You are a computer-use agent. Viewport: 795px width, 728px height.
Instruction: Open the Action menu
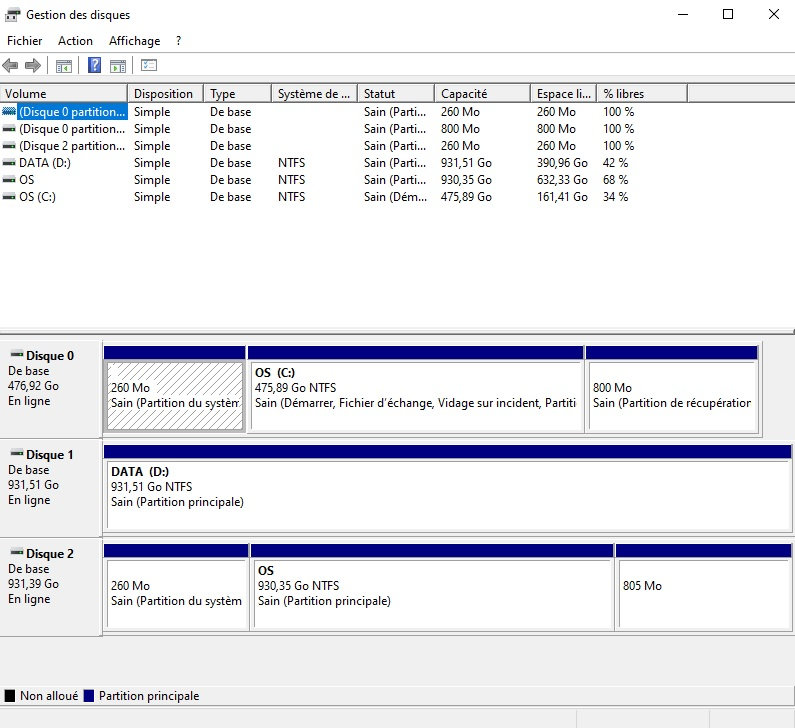75,41
